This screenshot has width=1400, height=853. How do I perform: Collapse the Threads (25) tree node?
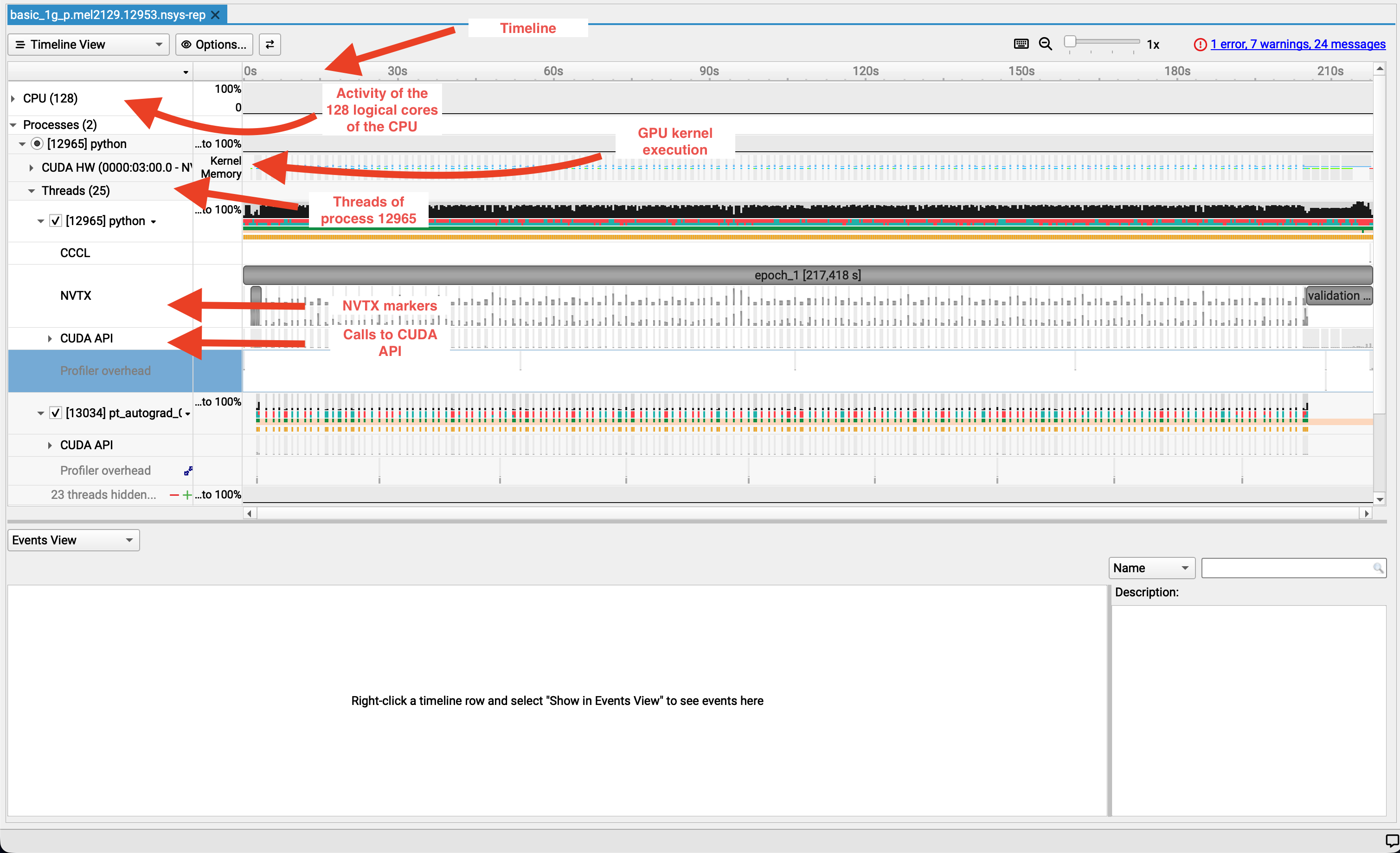[31, 191]
